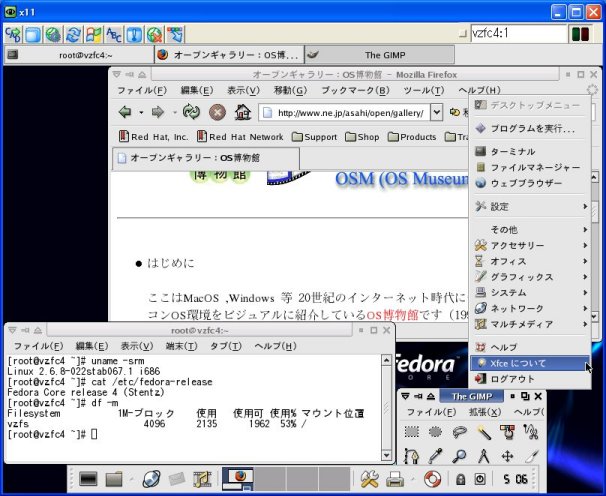Open the back-history dropdown arrow in Firefox
This screenshot has width=606, height=496.
pyautogui.click(x=141, y=112)
